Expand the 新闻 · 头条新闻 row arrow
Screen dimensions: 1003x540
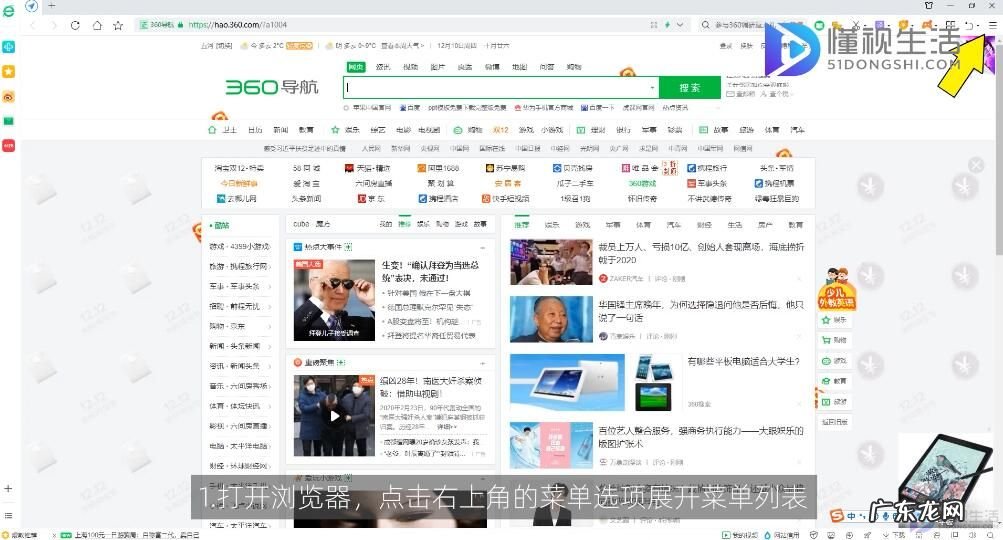pyautogui.click(x=269, y=346)
